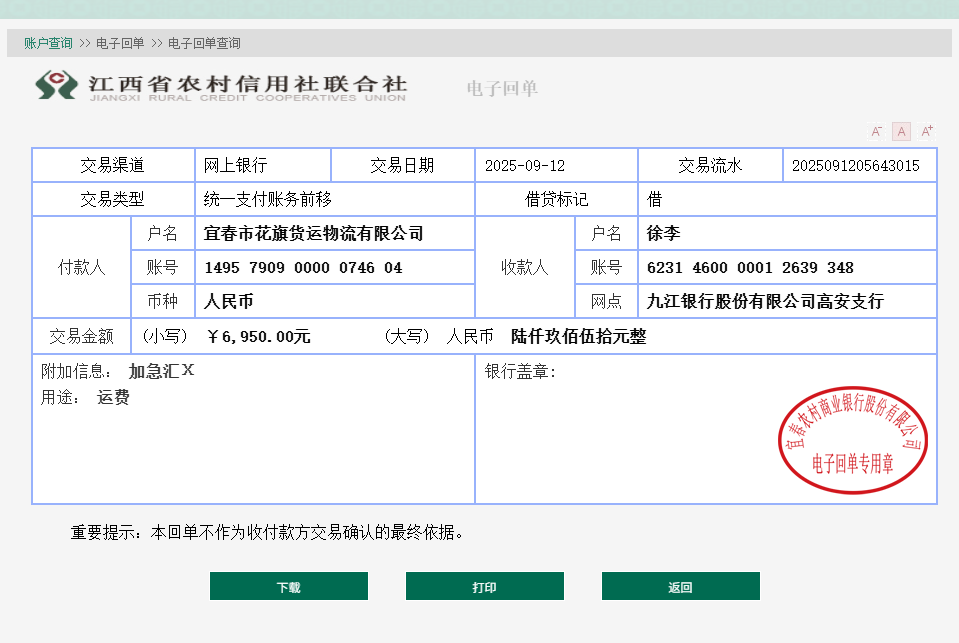This screenshot has width=959, height=643.
Task: Click the purpose value 运费
Action: click(x=113, y=397)
